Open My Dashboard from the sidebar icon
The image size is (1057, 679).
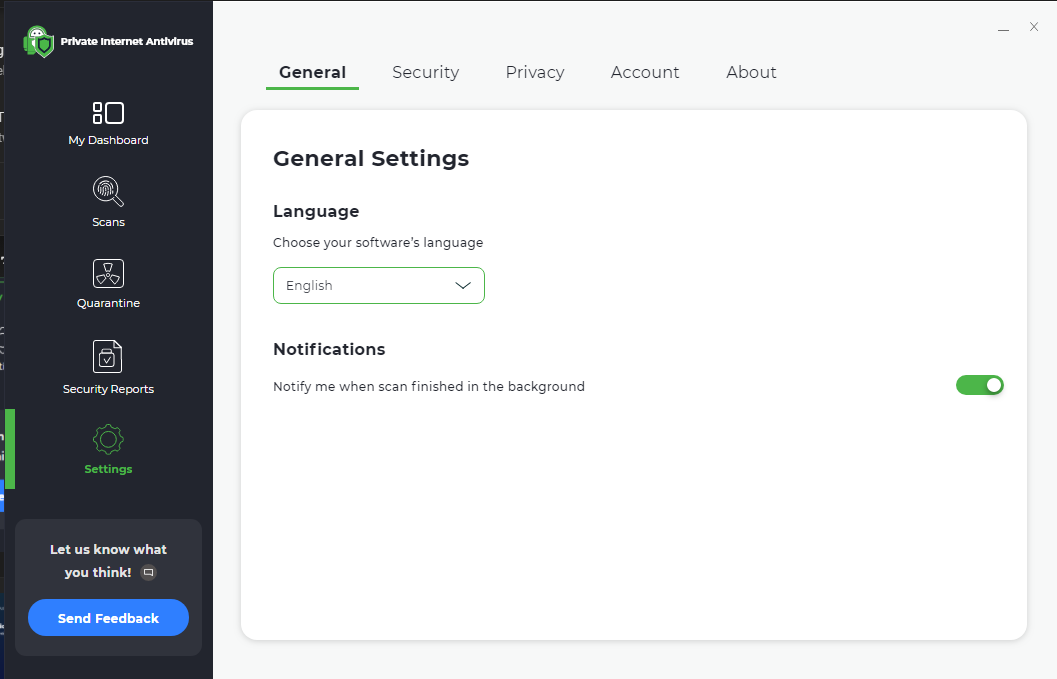(108, 113)
